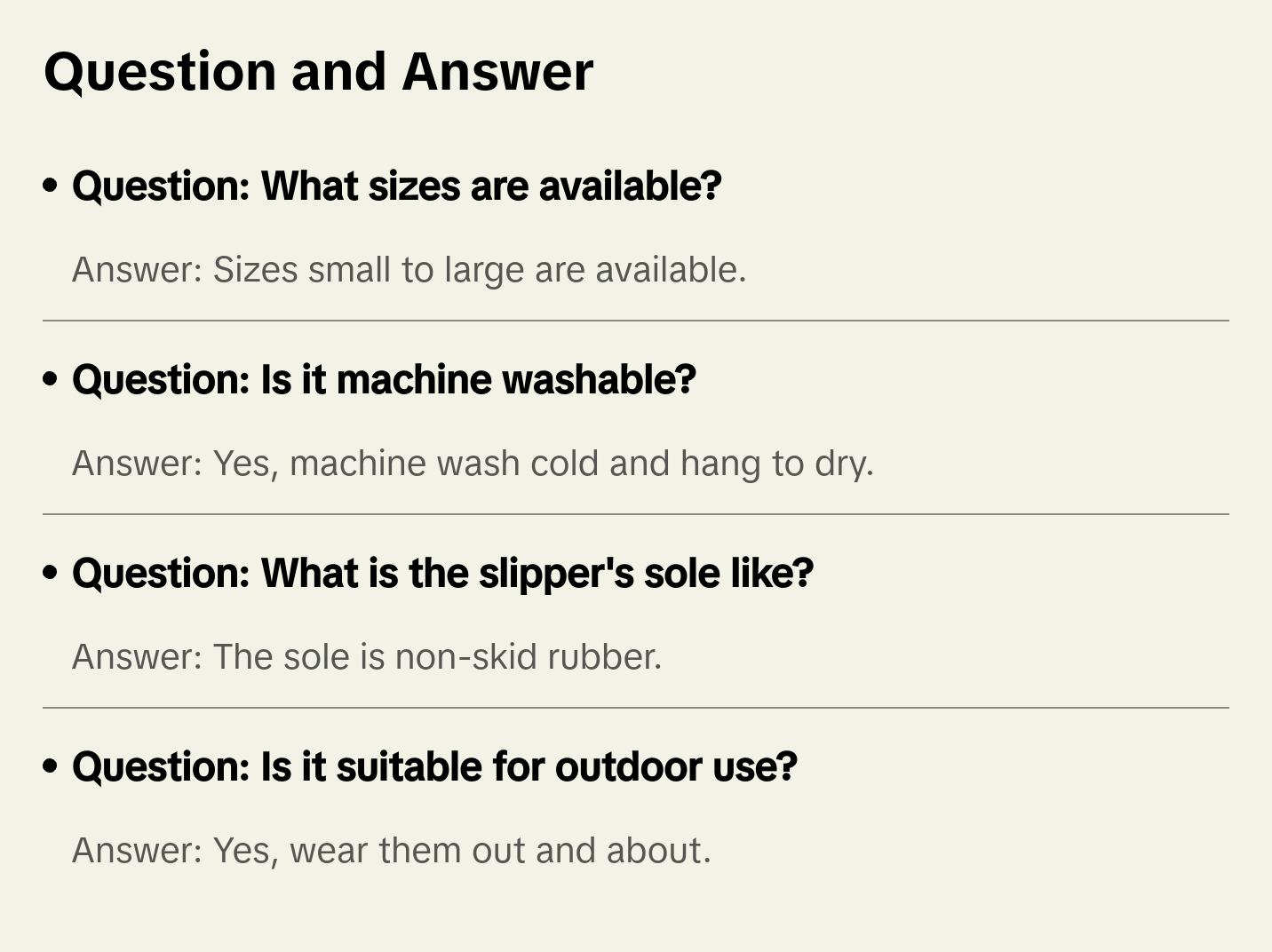
Task: Expand the 'What sizes are available?' question
Action: tap(396, 186)
